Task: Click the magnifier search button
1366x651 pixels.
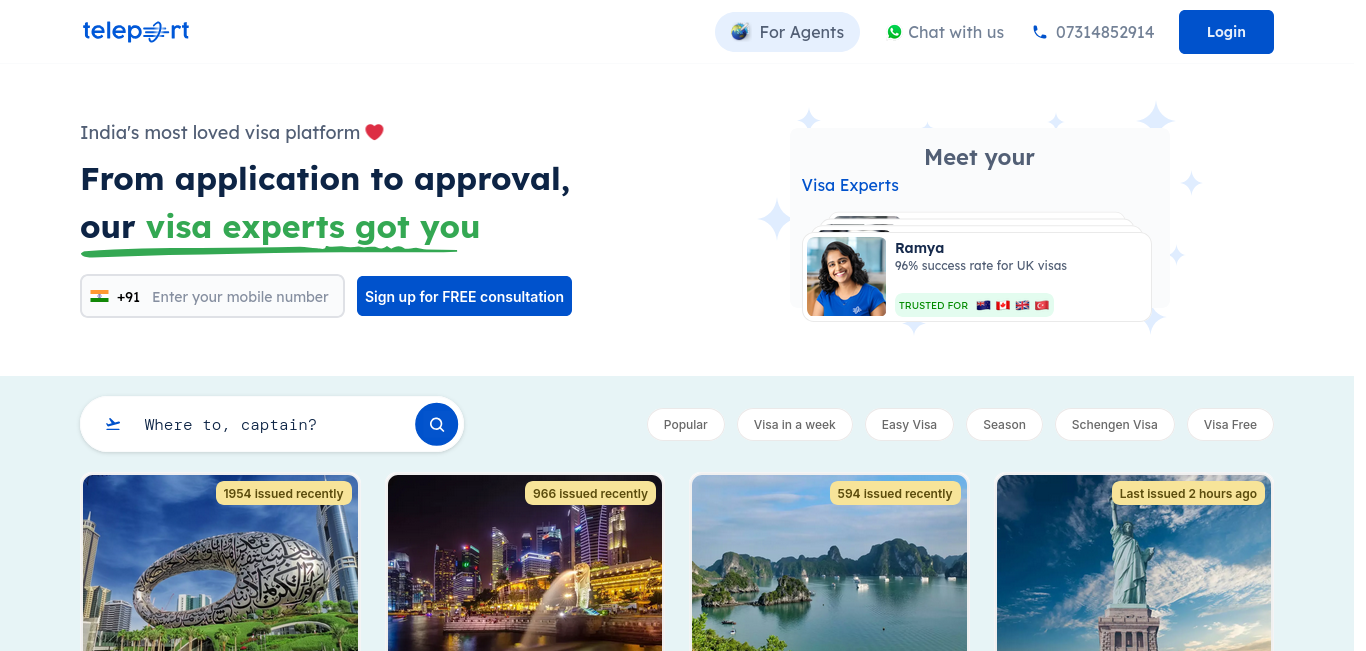Action: pos(437,424)
